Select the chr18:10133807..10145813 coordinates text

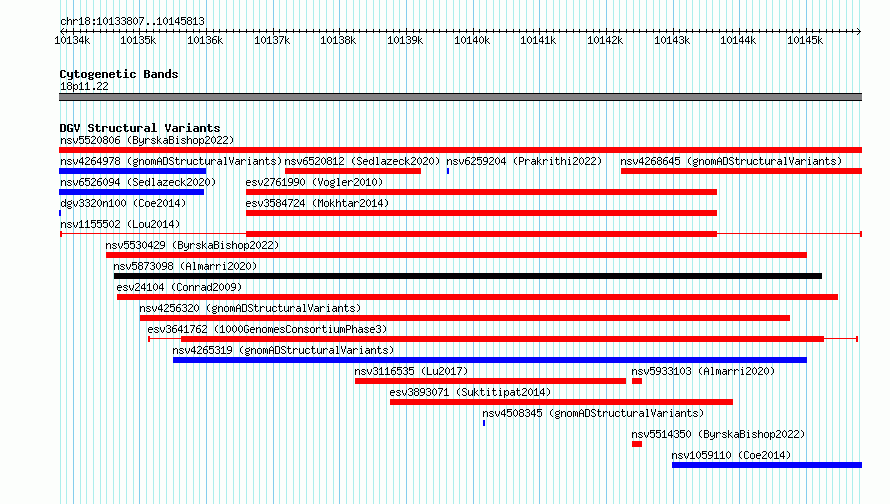(132, 21)
